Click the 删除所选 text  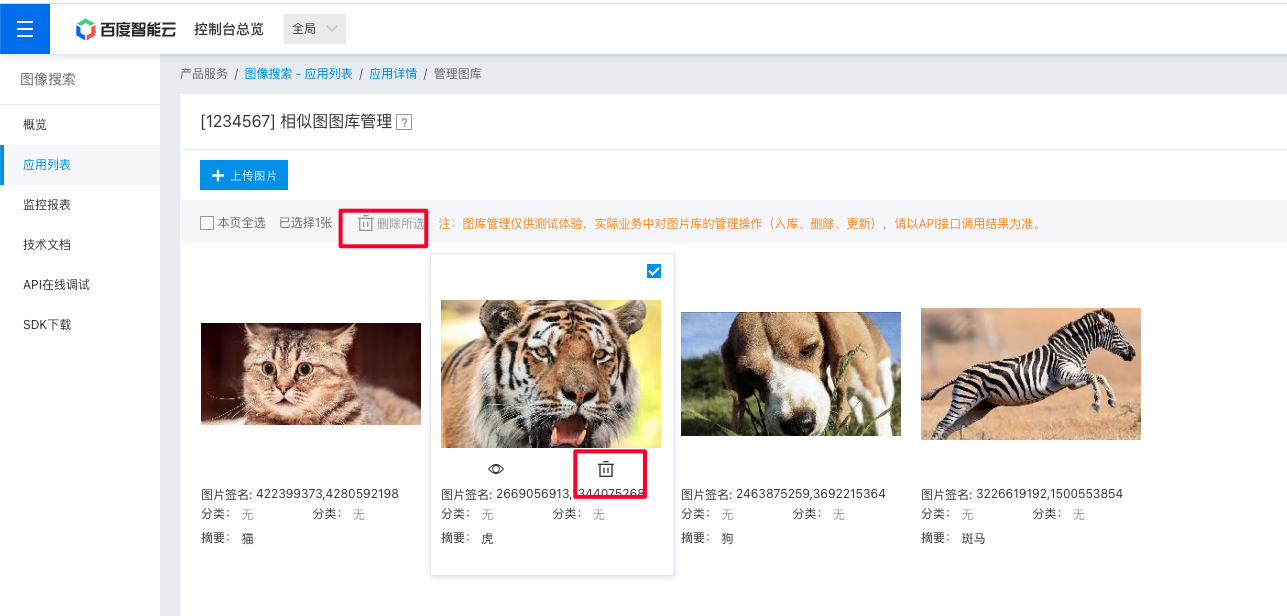click(x=401, y=223)
